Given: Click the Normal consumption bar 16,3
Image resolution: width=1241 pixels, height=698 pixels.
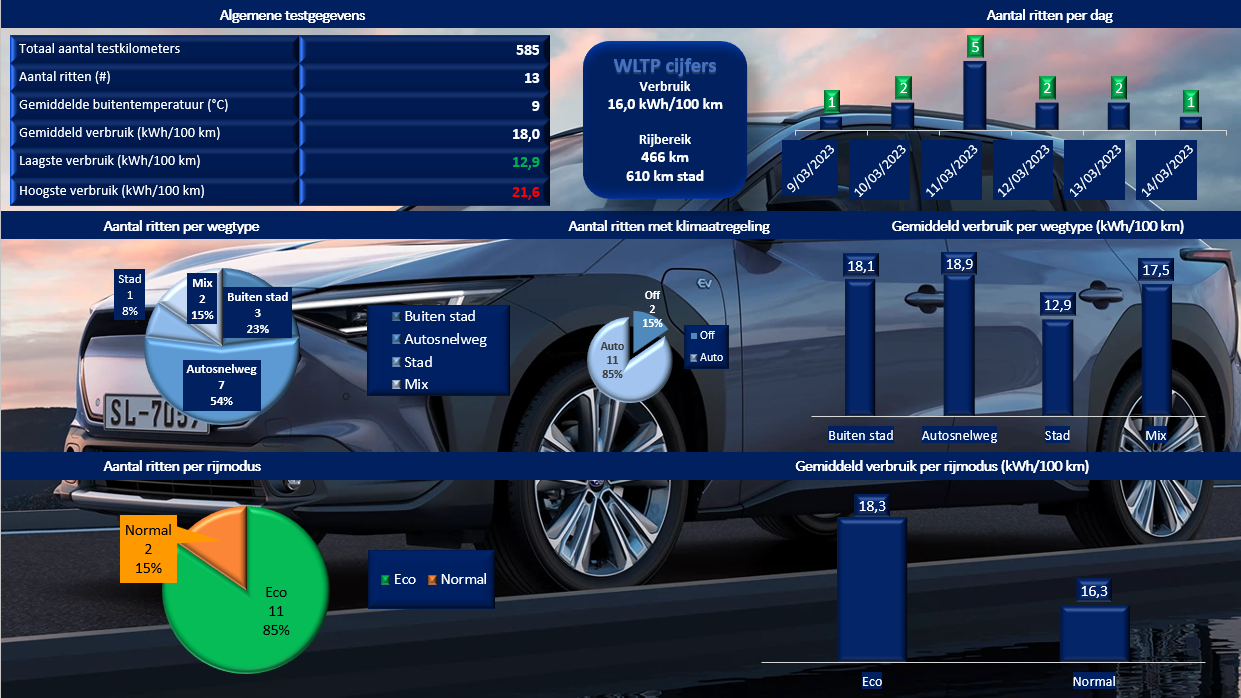Looking at the screenshot, I should (x=1094, y=632).
